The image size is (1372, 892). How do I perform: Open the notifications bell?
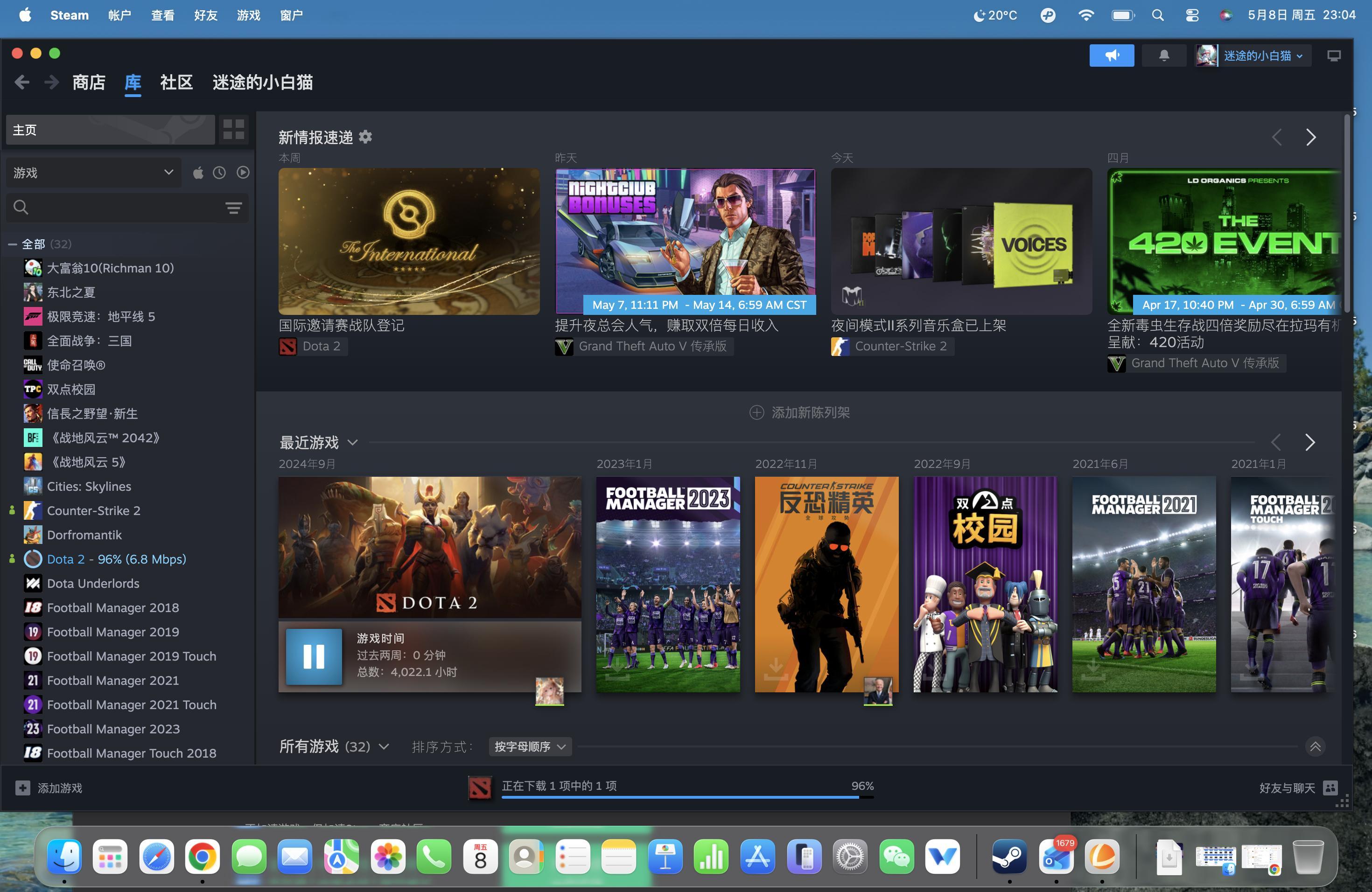1164,56
